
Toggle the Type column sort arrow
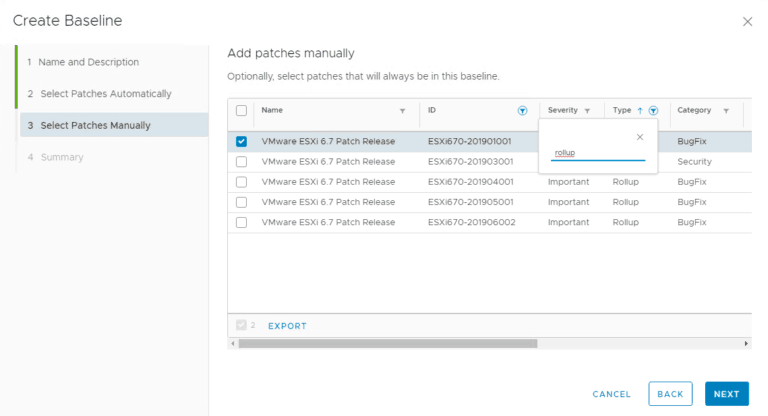click(640, 111)
